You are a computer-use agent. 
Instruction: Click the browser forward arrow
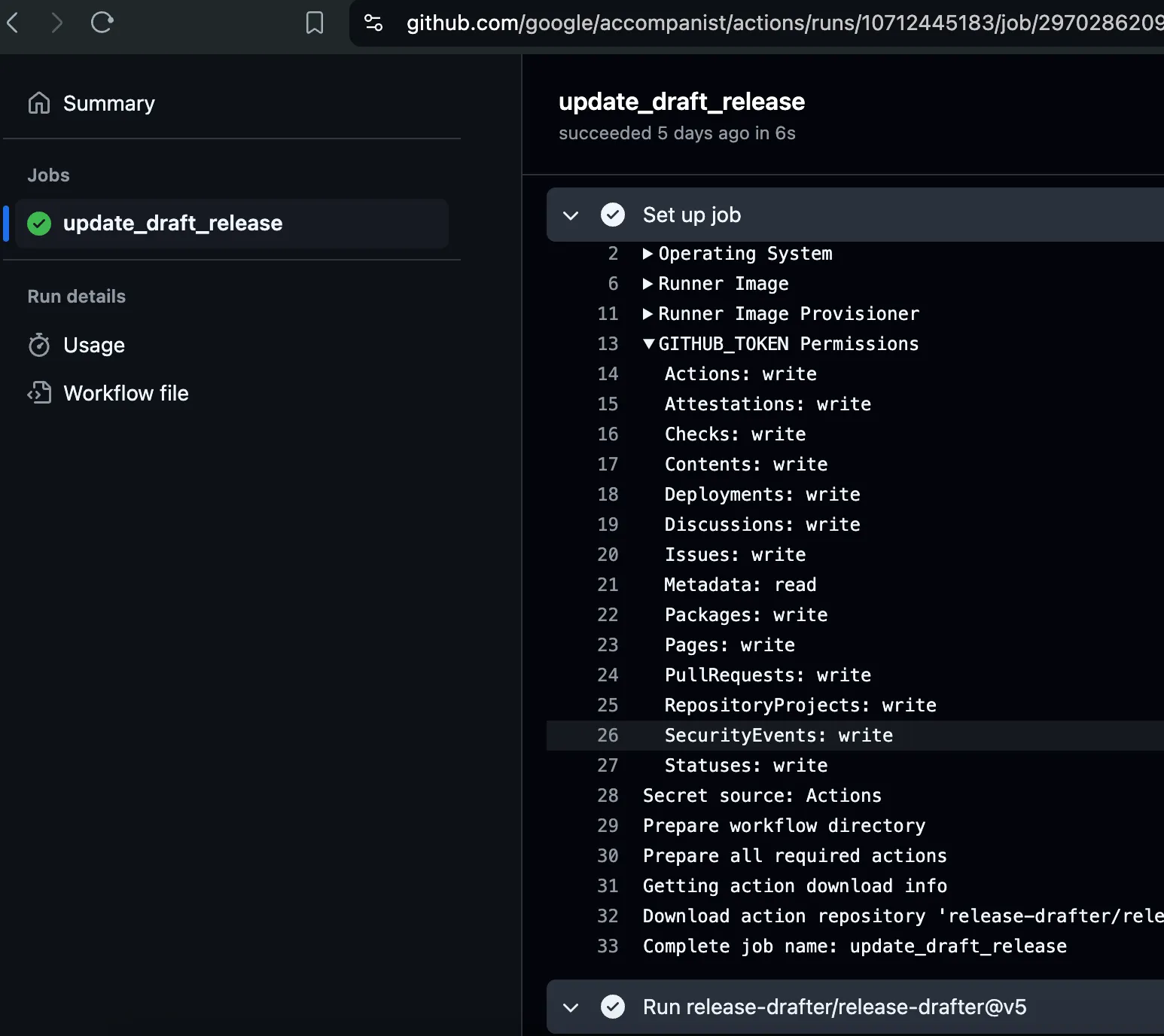(56, 23)
